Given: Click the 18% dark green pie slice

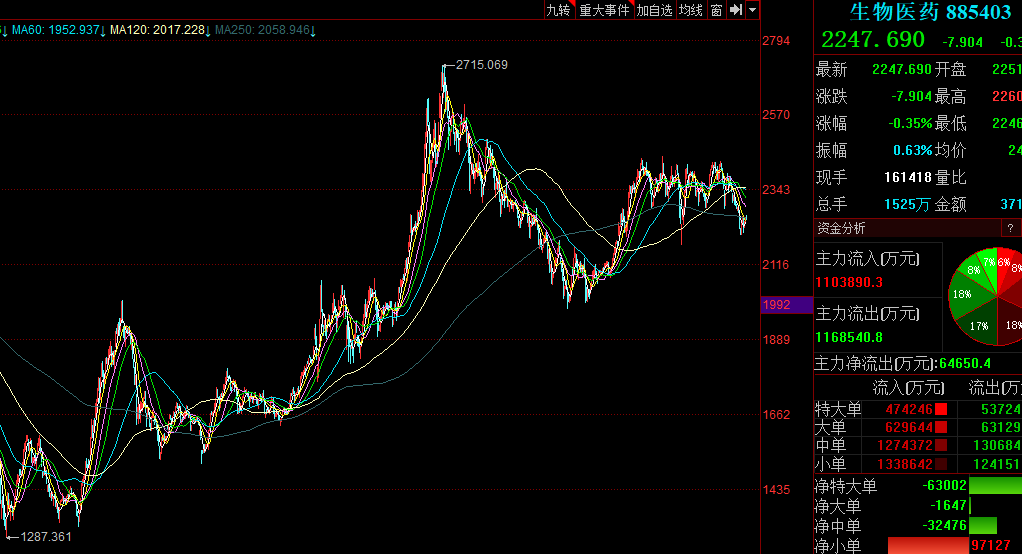Looking at the screenshot, I should point(962,294).
